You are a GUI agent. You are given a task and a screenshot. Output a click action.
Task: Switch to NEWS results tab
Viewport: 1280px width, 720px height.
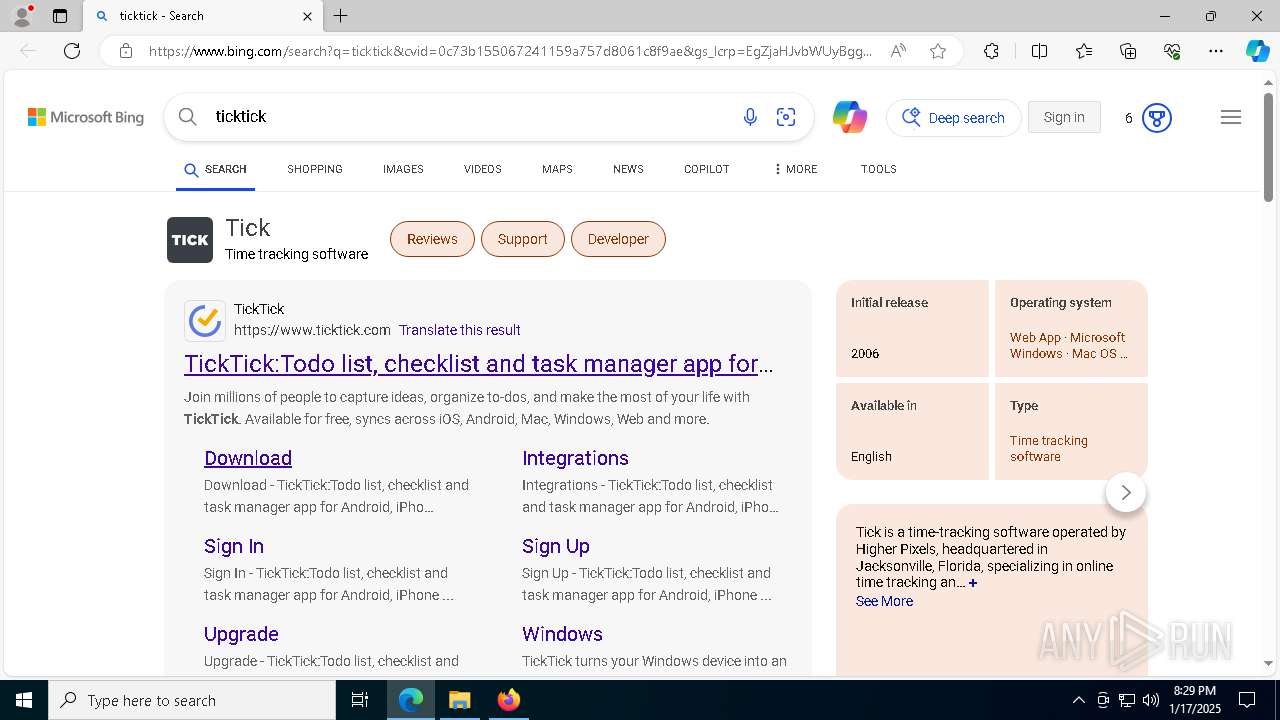tap(628, 169)
